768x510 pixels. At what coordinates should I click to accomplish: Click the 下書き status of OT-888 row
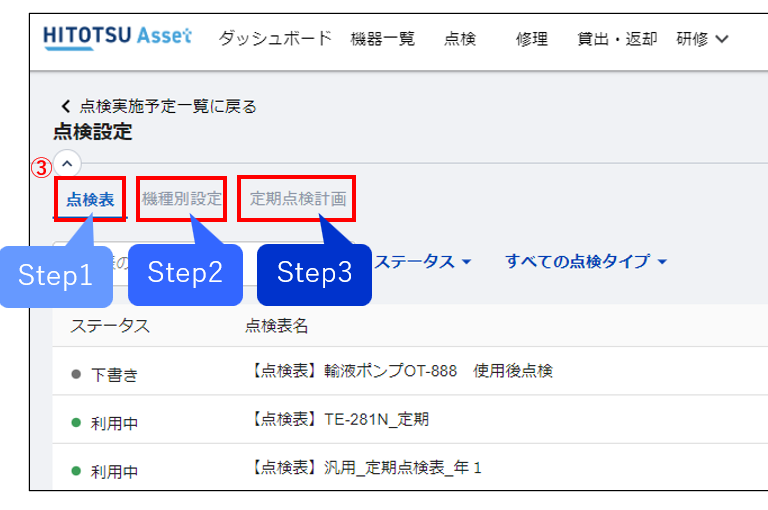coord(105,375)
